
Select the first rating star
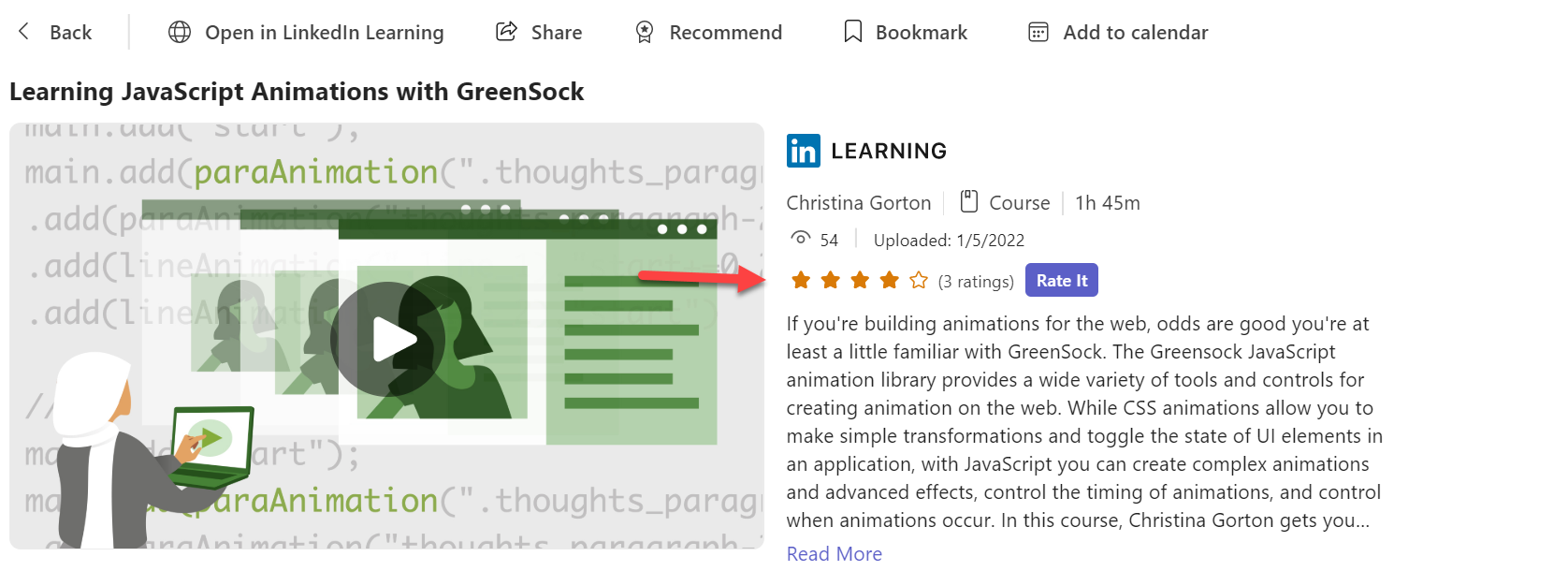click(x=801, y=280)
